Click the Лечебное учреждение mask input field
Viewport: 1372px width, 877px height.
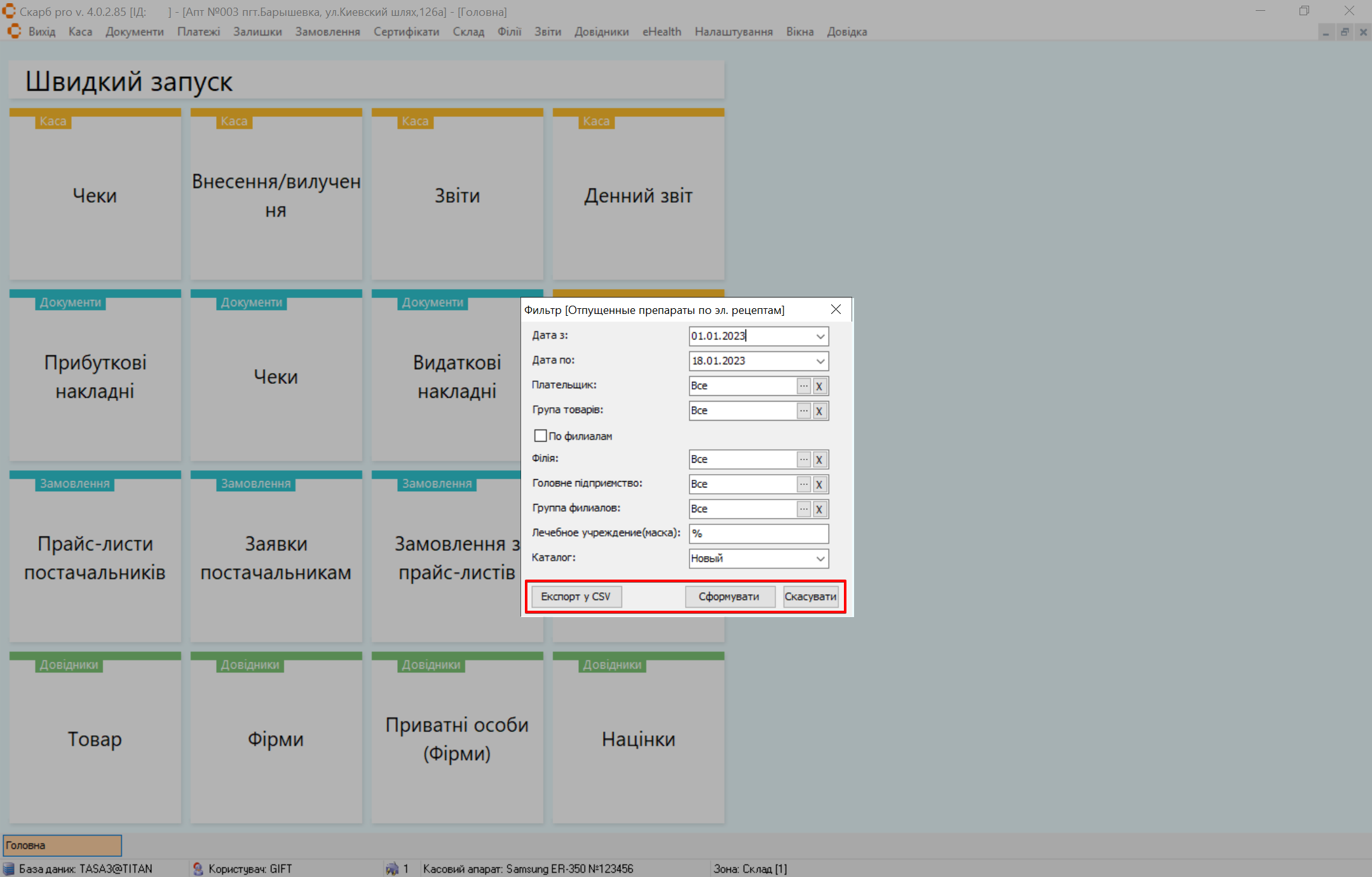tap(757, 534)
